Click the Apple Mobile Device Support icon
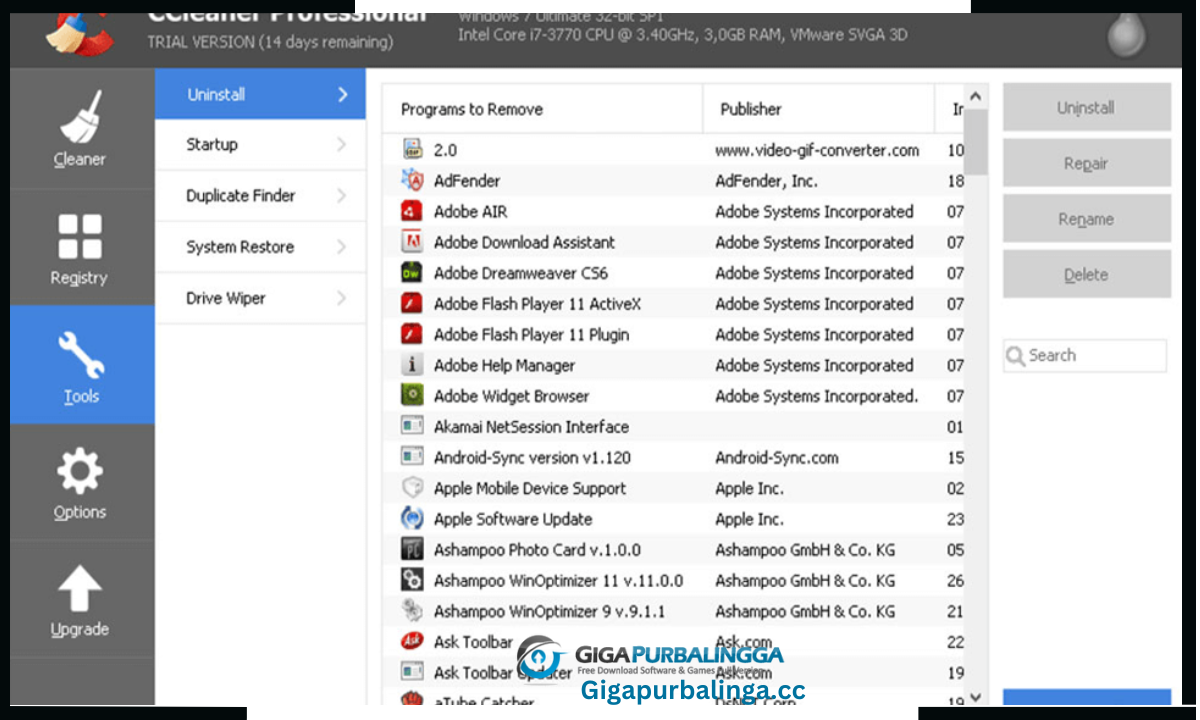1200x720 pixels. 412,488
